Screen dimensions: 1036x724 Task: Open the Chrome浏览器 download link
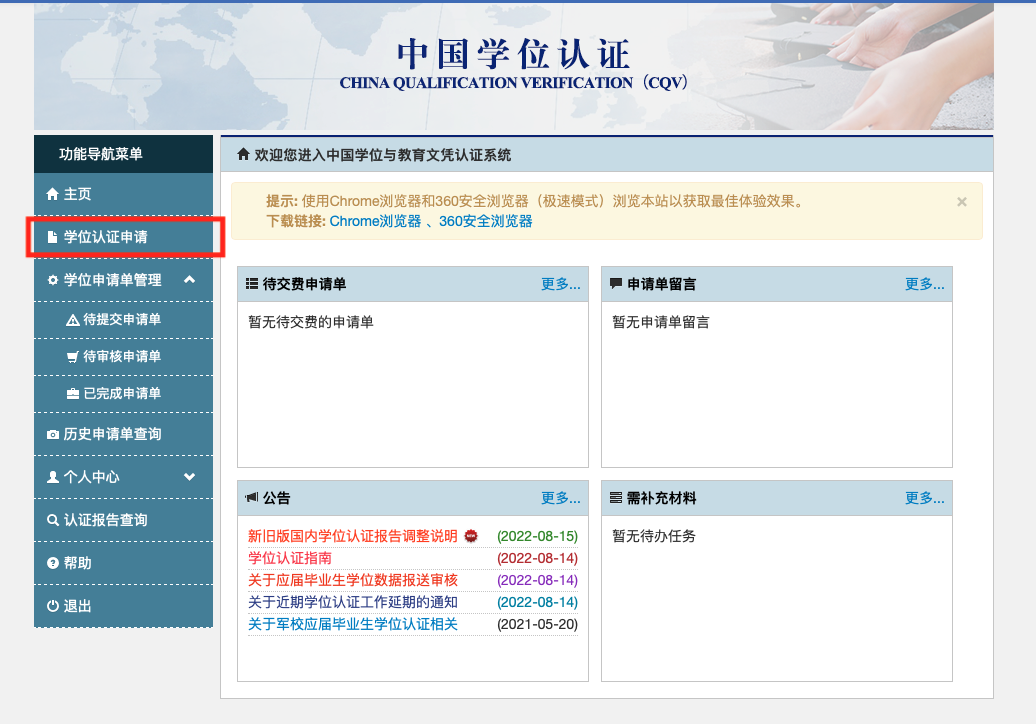375,221
